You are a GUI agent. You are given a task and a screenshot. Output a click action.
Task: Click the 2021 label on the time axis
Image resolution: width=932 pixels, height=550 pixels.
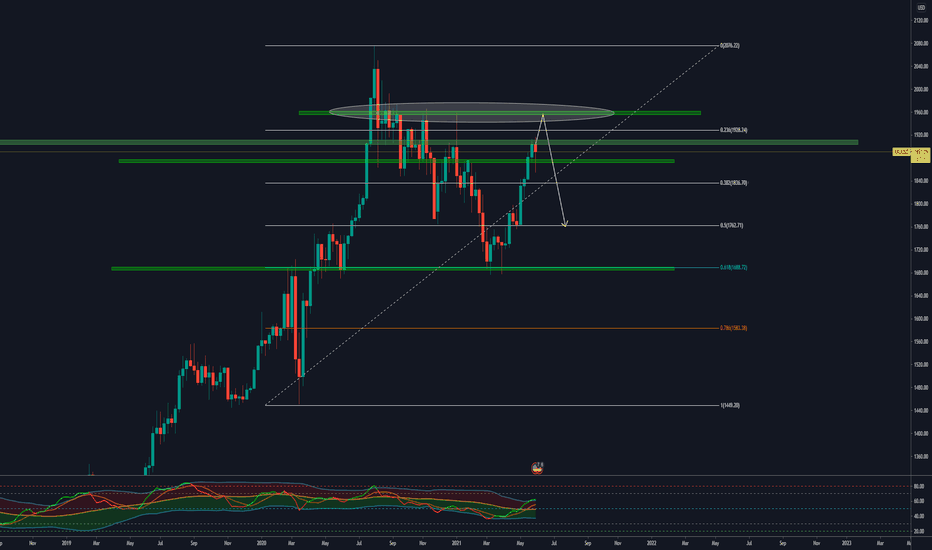[x=456, y=543]
